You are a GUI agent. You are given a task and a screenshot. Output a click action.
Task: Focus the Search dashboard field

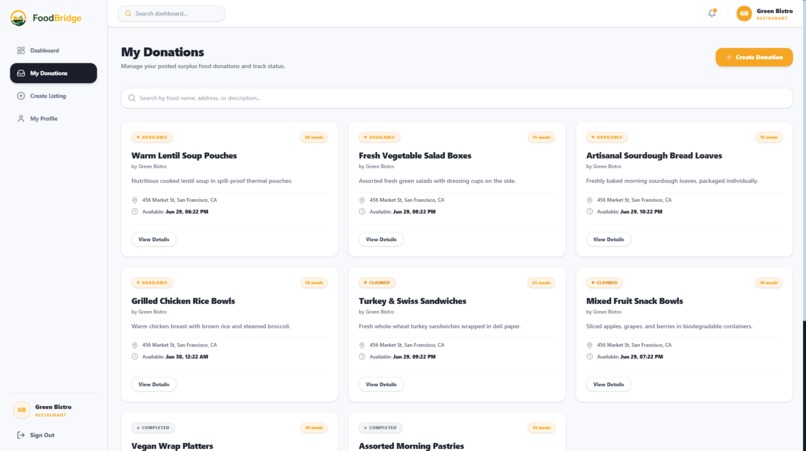pos(171,13)
